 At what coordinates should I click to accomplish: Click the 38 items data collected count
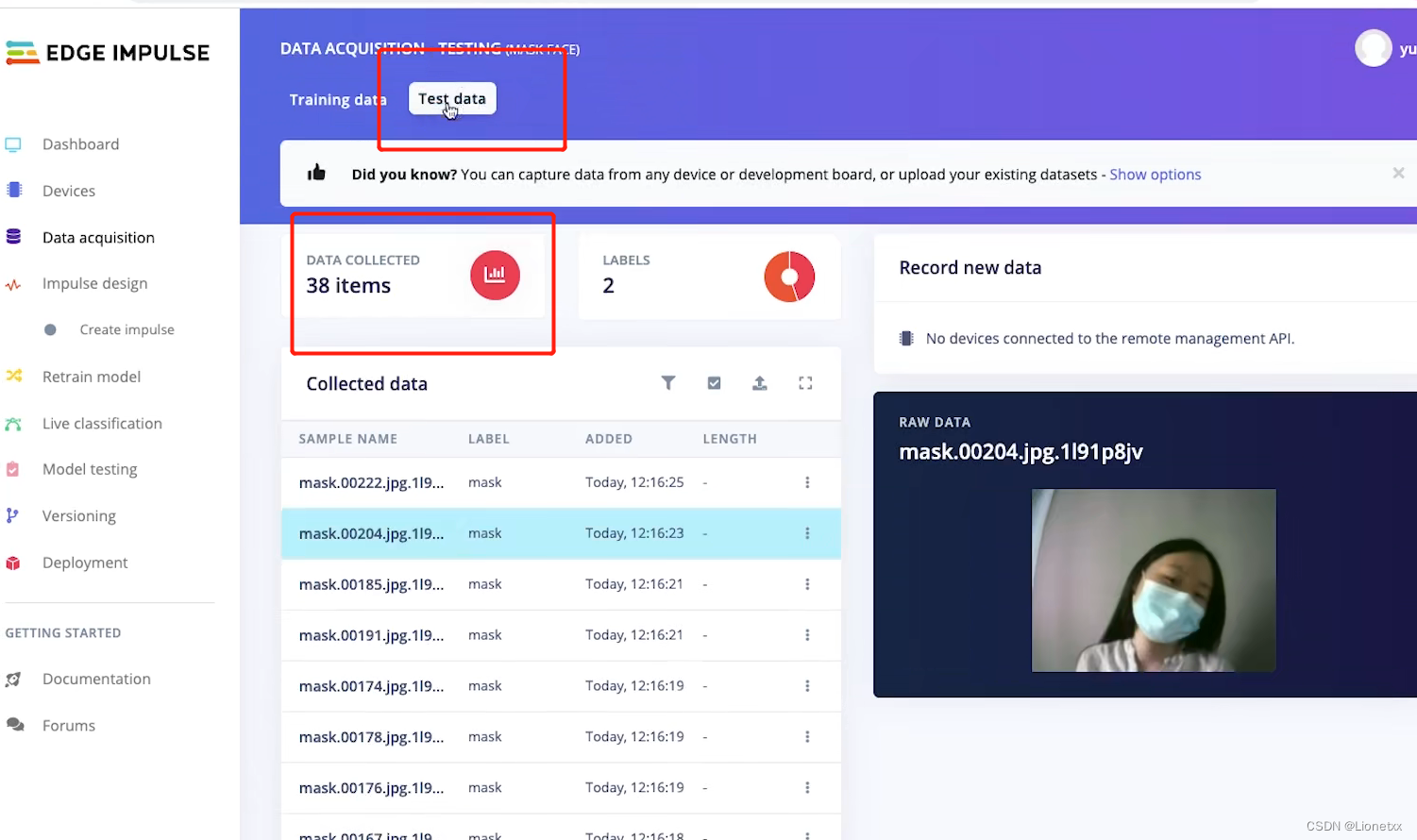click(x=348, y=285)
